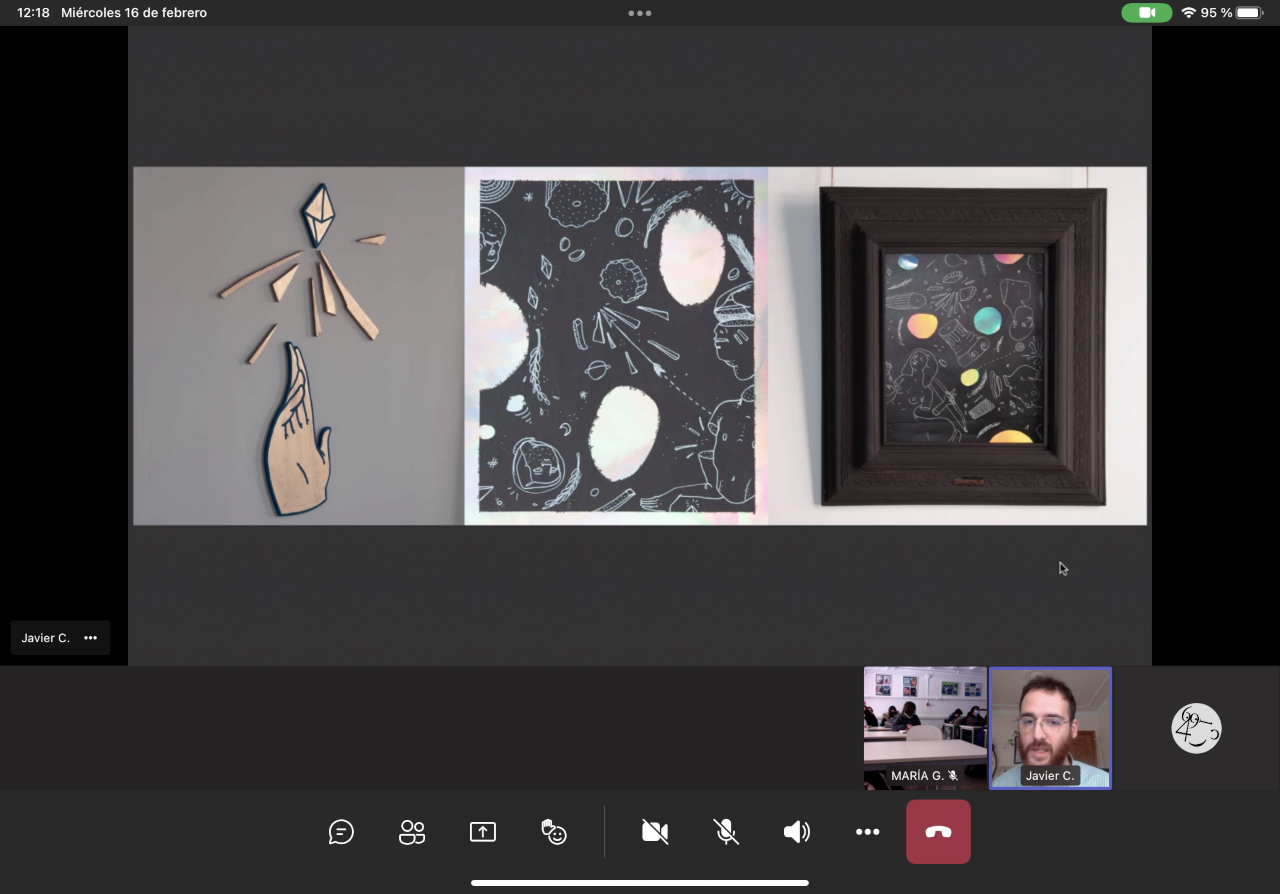
Task: Tap the Wi-Fi status icon
Action: [1188, 13]
